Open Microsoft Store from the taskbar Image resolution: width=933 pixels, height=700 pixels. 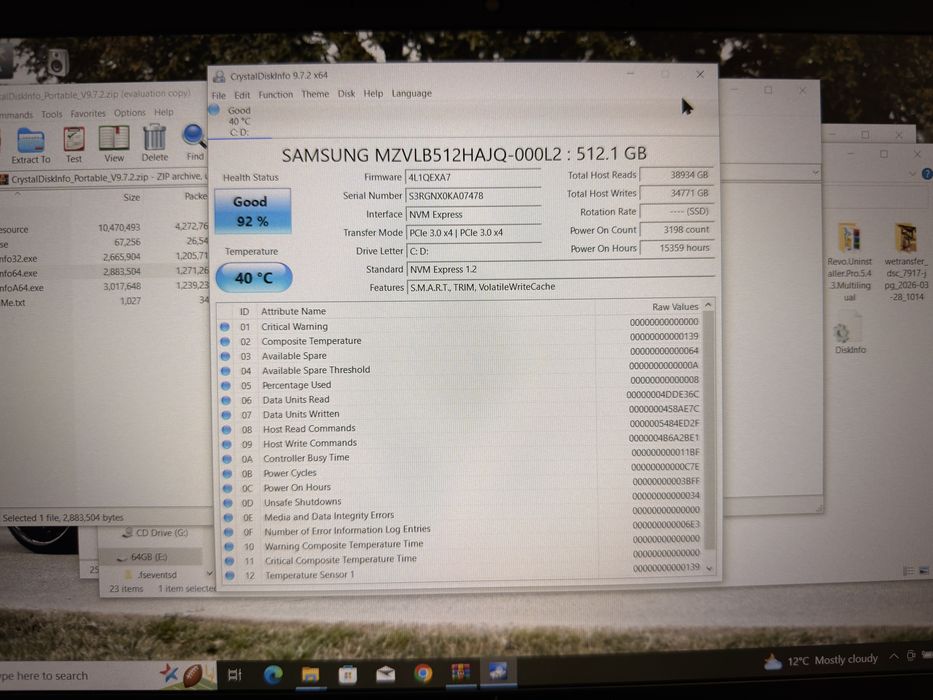point(347,674)
